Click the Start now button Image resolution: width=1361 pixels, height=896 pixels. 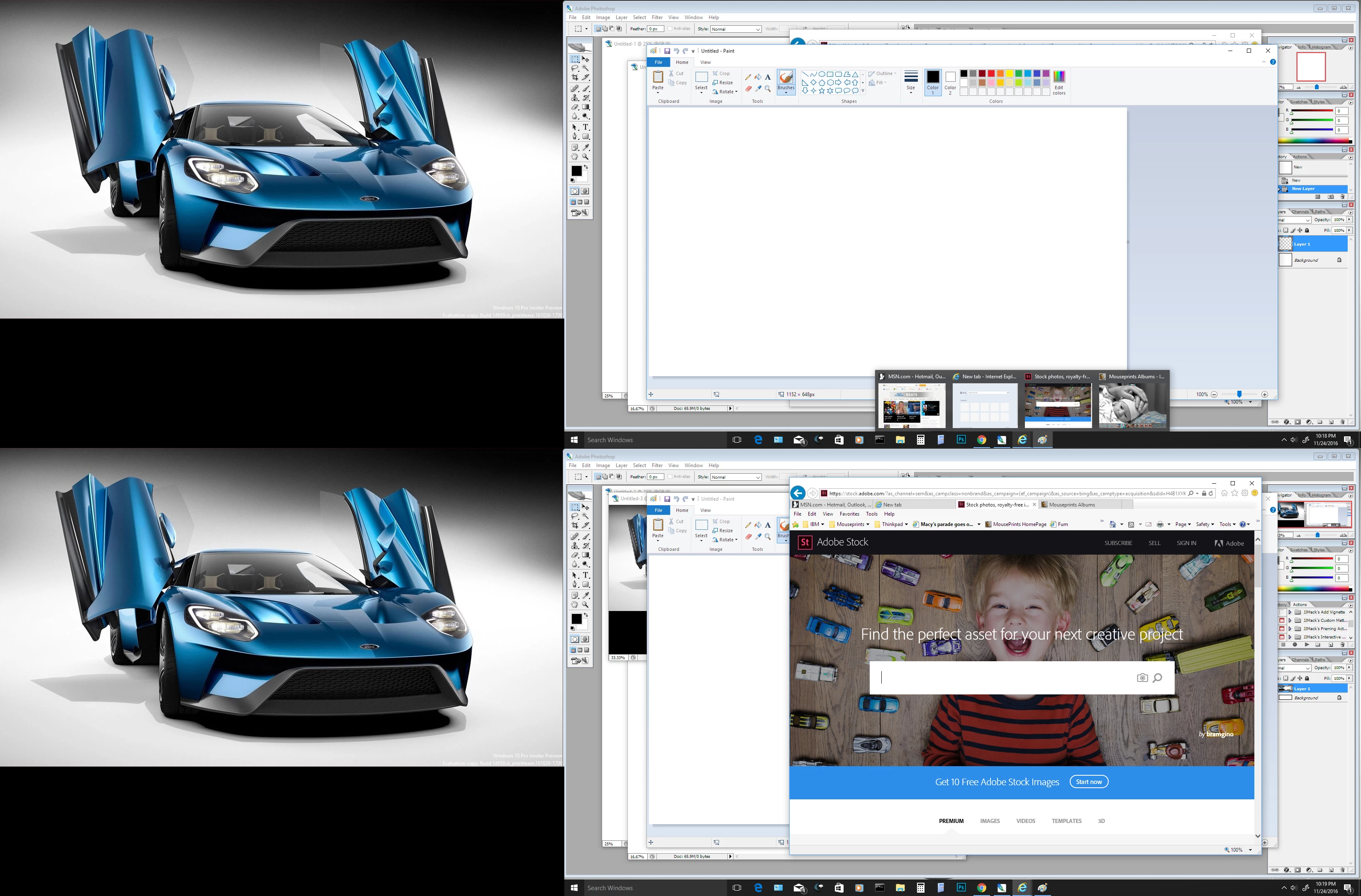(1088, 782)
